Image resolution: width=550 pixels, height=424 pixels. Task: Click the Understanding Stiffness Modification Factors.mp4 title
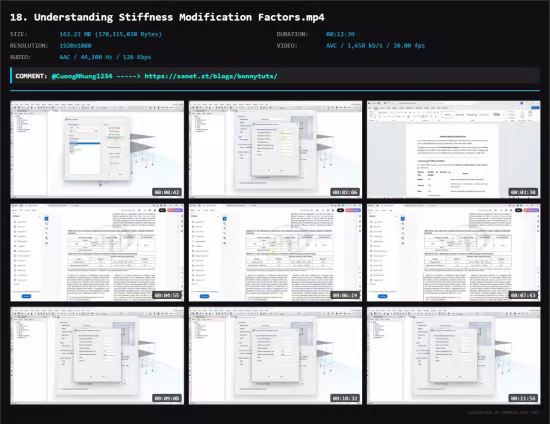(x=179, y=17)
